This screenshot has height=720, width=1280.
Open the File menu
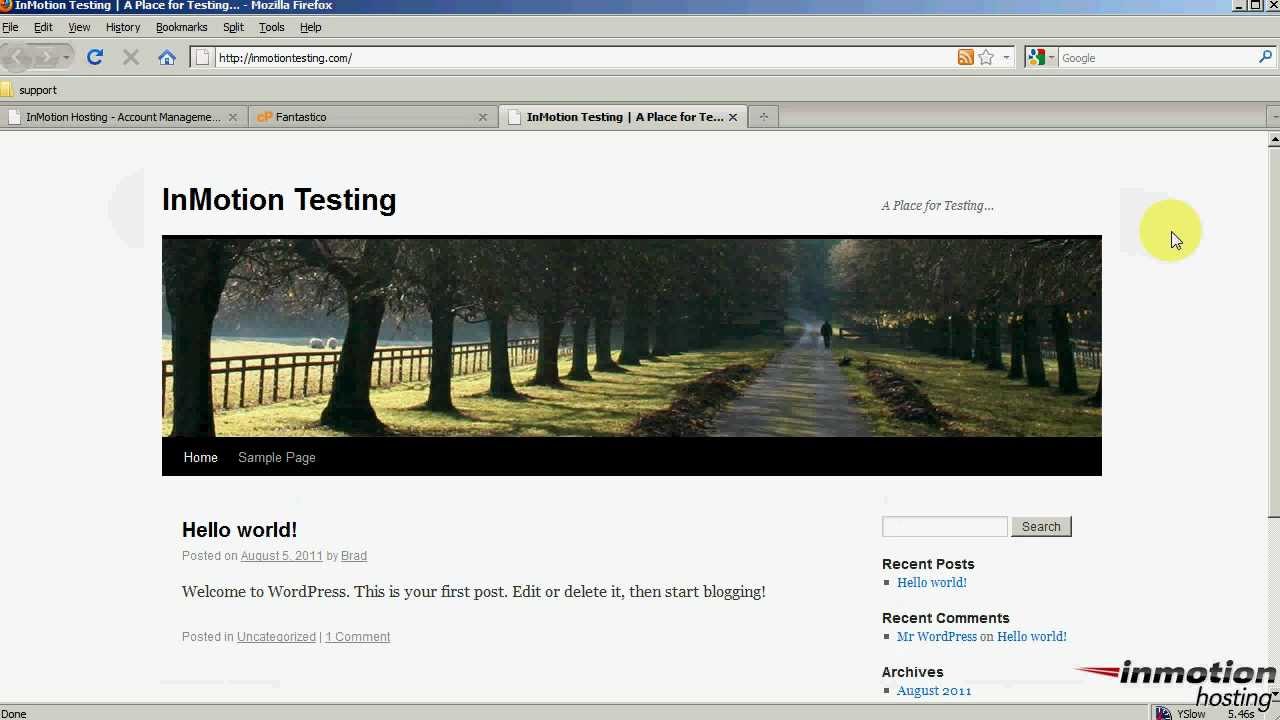click(x=10, y=27)
